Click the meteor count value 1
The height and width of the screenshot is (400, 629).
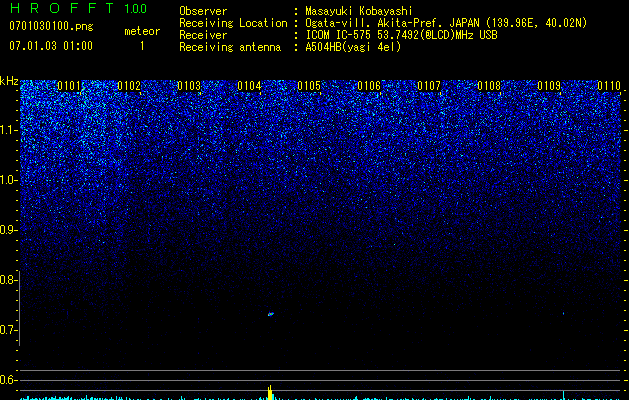pyautogui.click(x=142, y=46)
